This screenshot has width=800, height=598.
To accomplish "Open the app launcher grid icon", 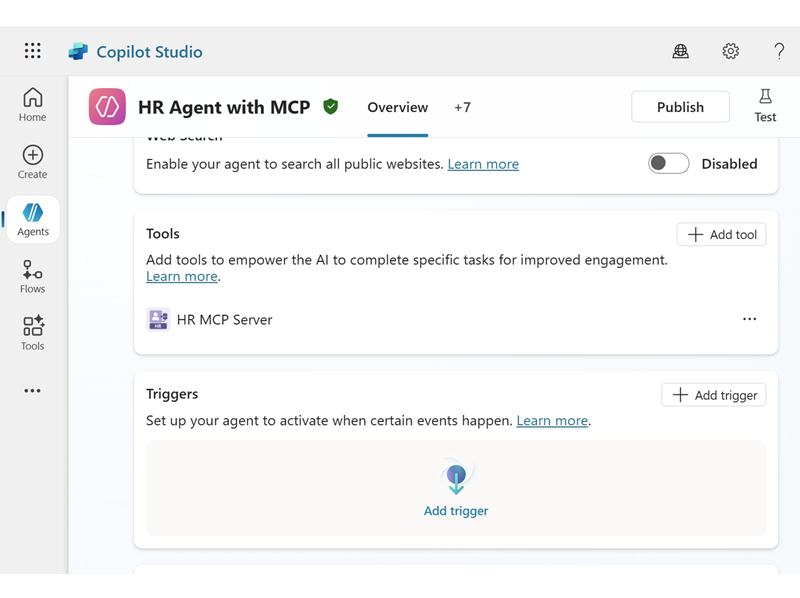I will 33,51.
